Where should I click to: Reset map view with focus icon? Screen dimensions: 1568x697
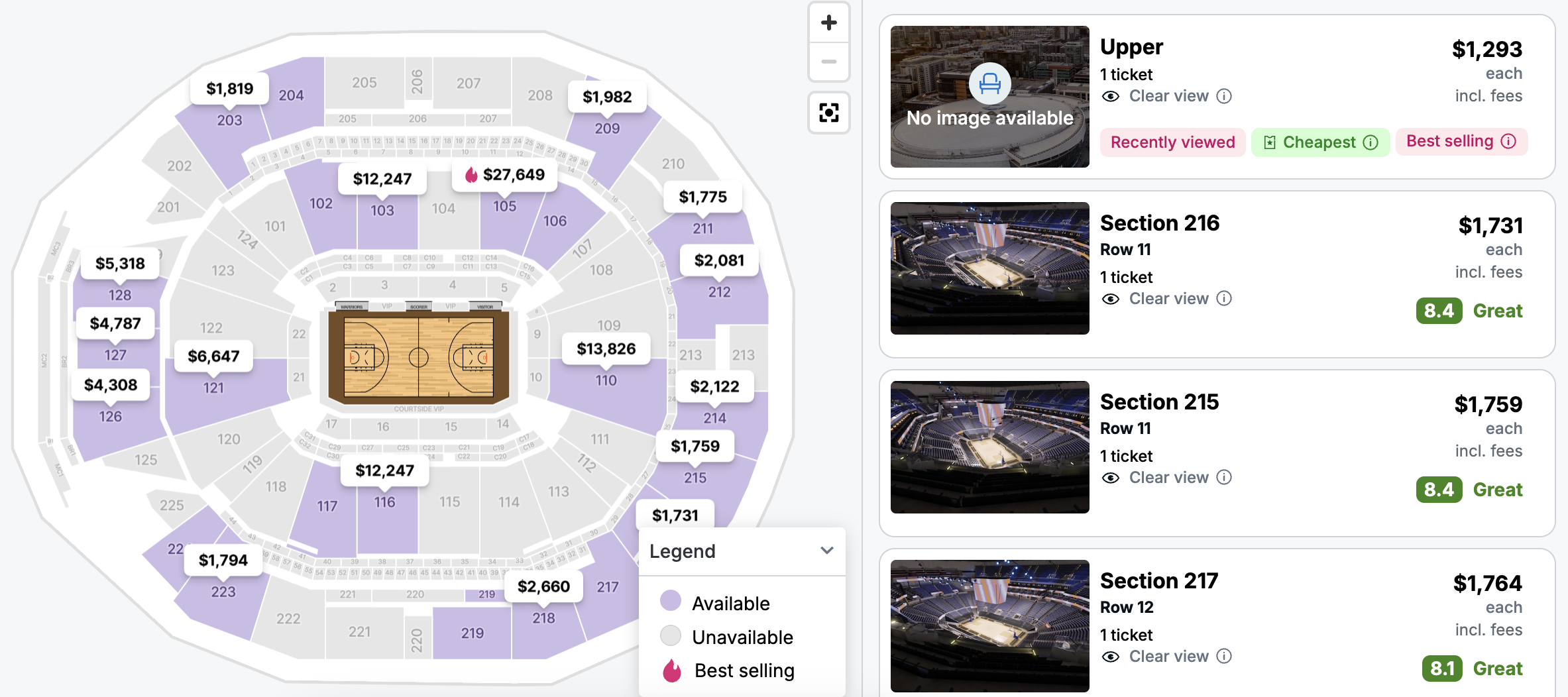[x=828, y=112]
